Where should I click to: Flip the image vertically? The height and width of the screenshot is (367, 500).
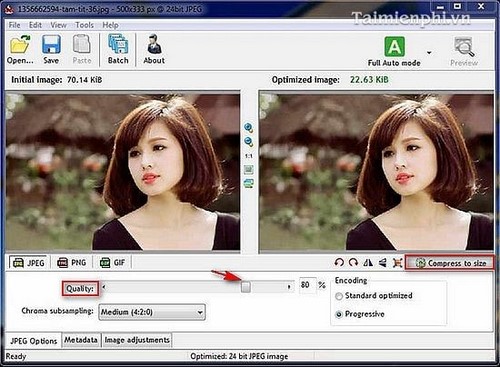click(x=383, y=263)
